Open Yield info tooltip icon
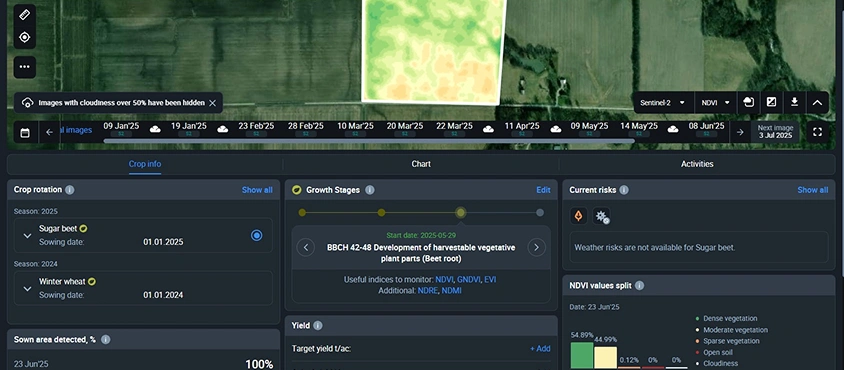The height and width of the screenshot is (370, 844). tap(318, 325)
